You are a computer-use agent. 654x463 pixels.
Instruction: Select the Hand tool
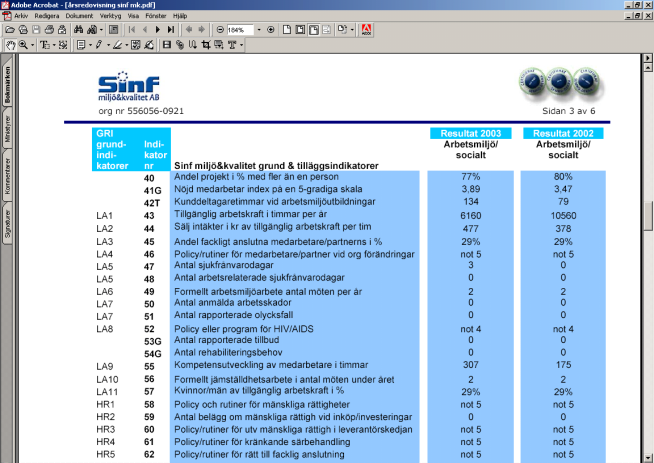click(10, 45)
